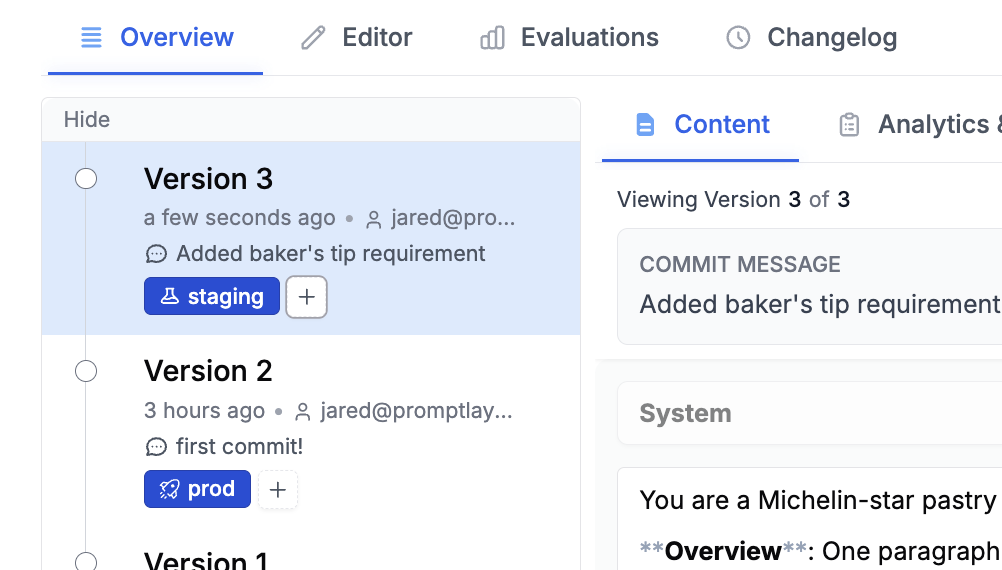This screenshot has width=1002, height=570.
Task: Click '3 hours ago' timestamp
Action: [x=204, y=411]
